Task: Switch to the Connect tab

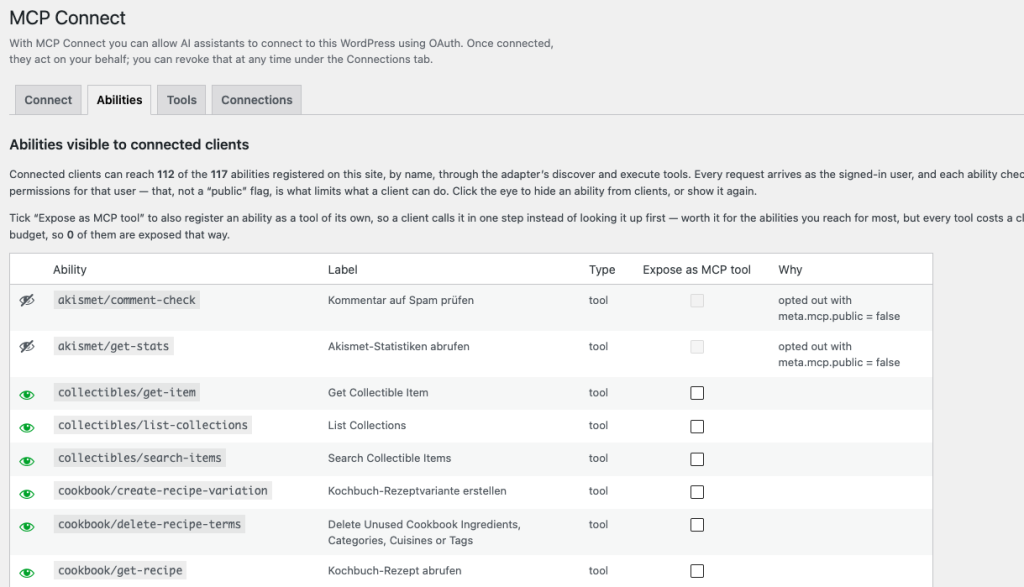Action: [x=48, y=100]
